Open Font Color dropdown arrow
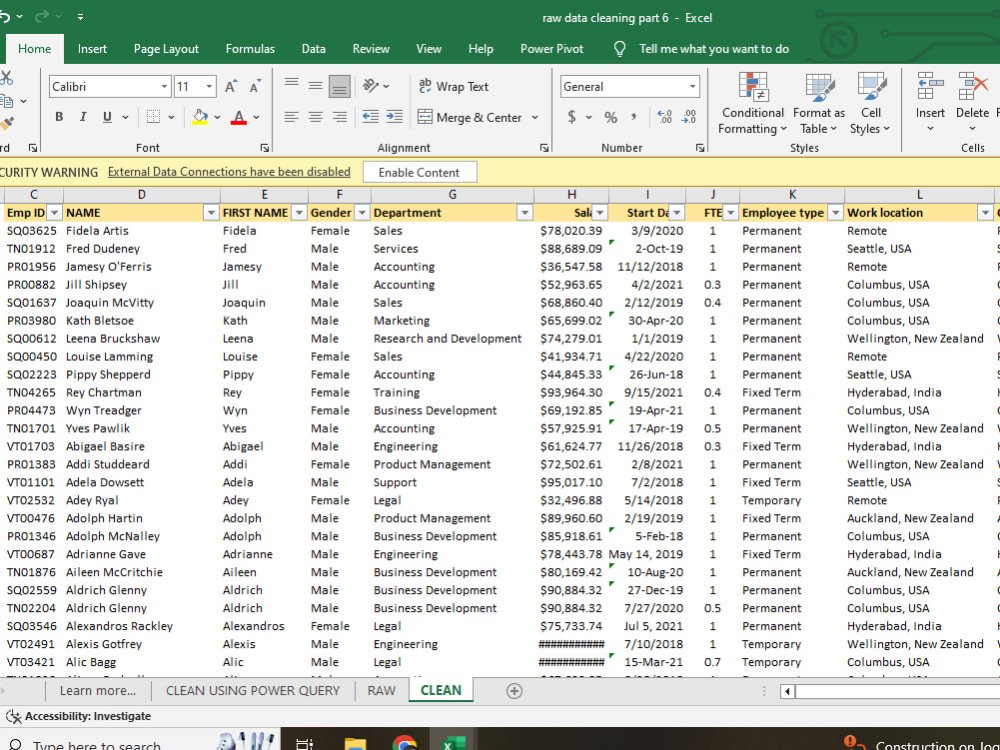The image size is (1000, 750). (x=256, y=117)
